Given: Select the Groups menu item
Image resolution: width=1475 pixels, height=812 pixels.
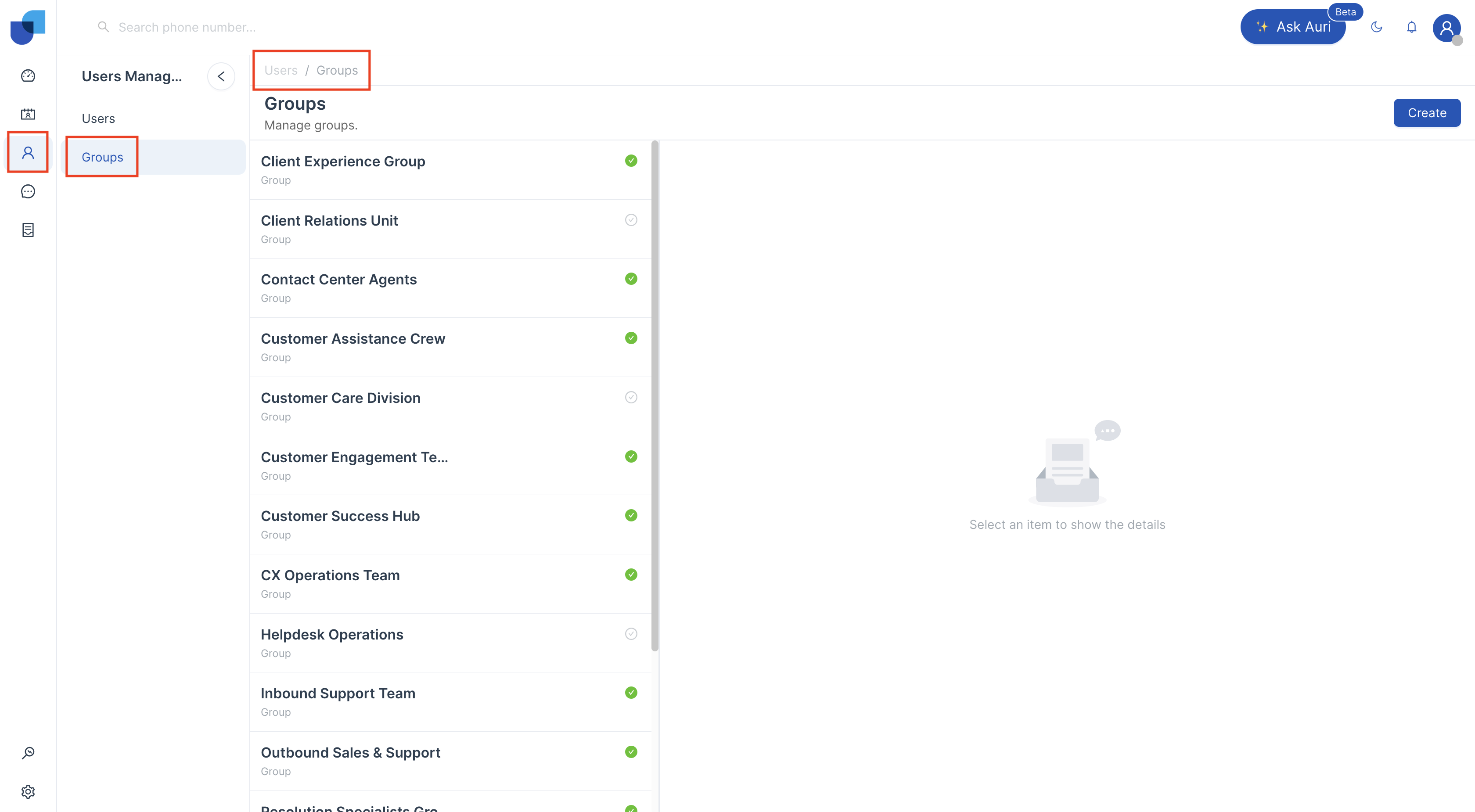Looking at the screenshot, I should click(x=102, y=157).
